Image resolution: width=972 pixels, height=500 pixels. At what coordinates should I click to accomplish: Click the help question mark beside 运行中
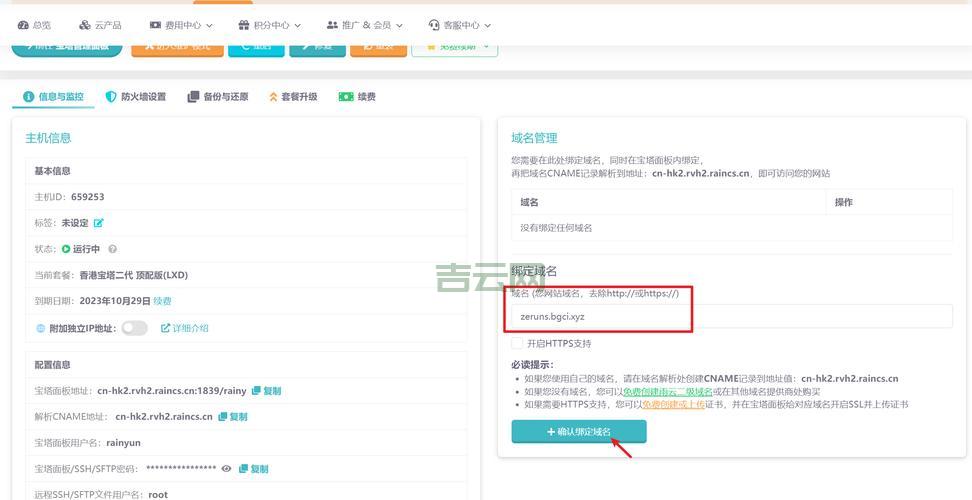click(x=113, y=249)
